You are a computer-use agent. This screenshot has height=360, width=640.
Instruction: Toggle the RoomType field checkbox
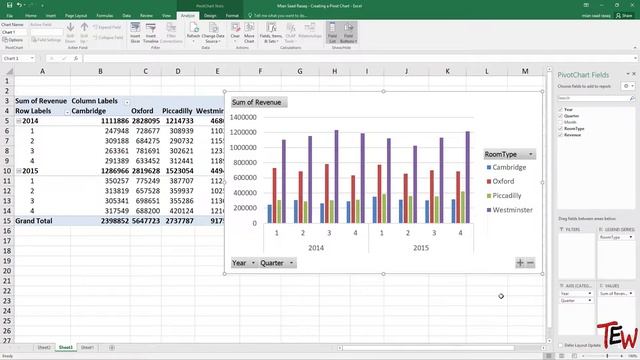pos(560,128)
